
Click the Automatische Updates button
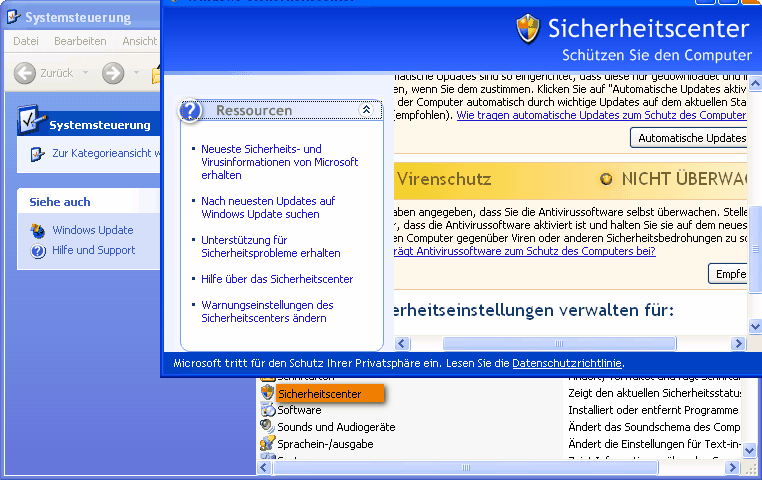[x=689, y=138]
